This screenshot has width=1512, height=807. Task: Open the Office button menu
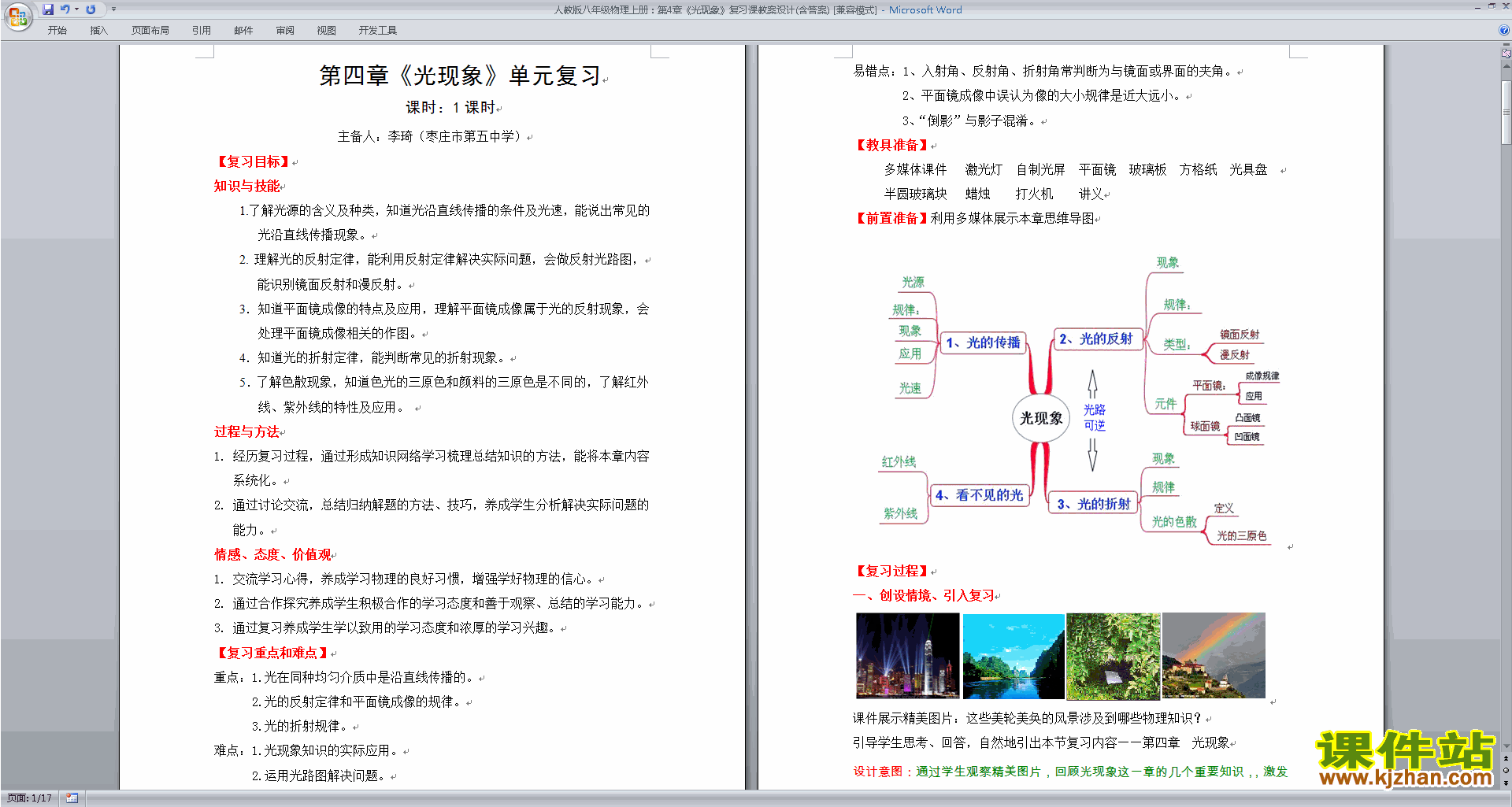click(x=17, y=16)
